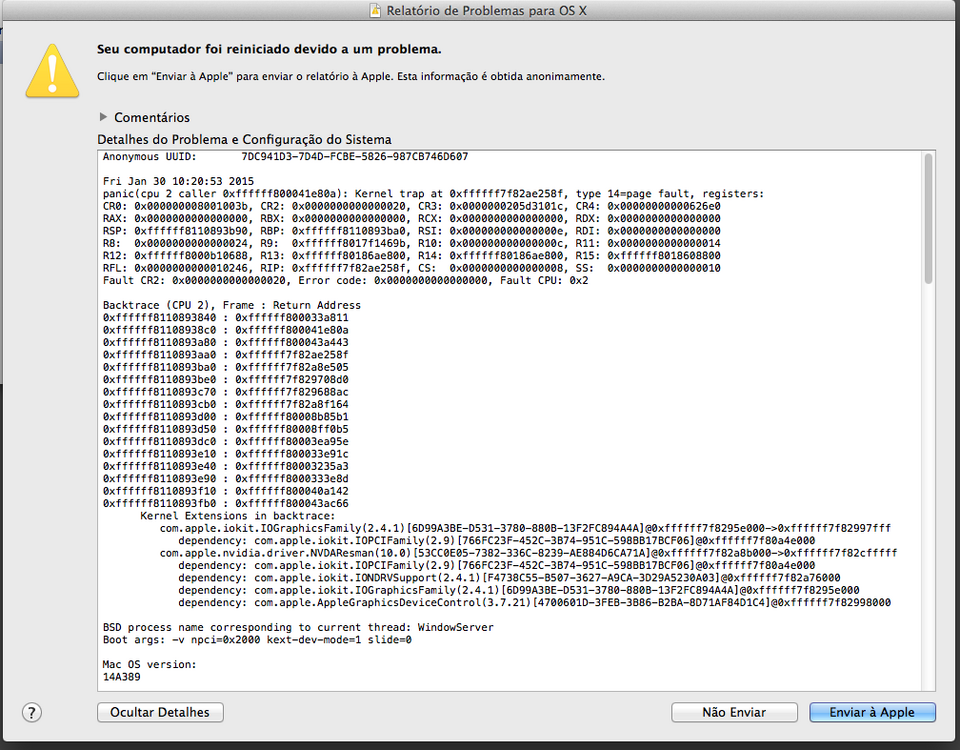Hide details with Ocultar Detalhes
Image resolution: width=960 pixels, height=750 pixels.
[160, 712]
